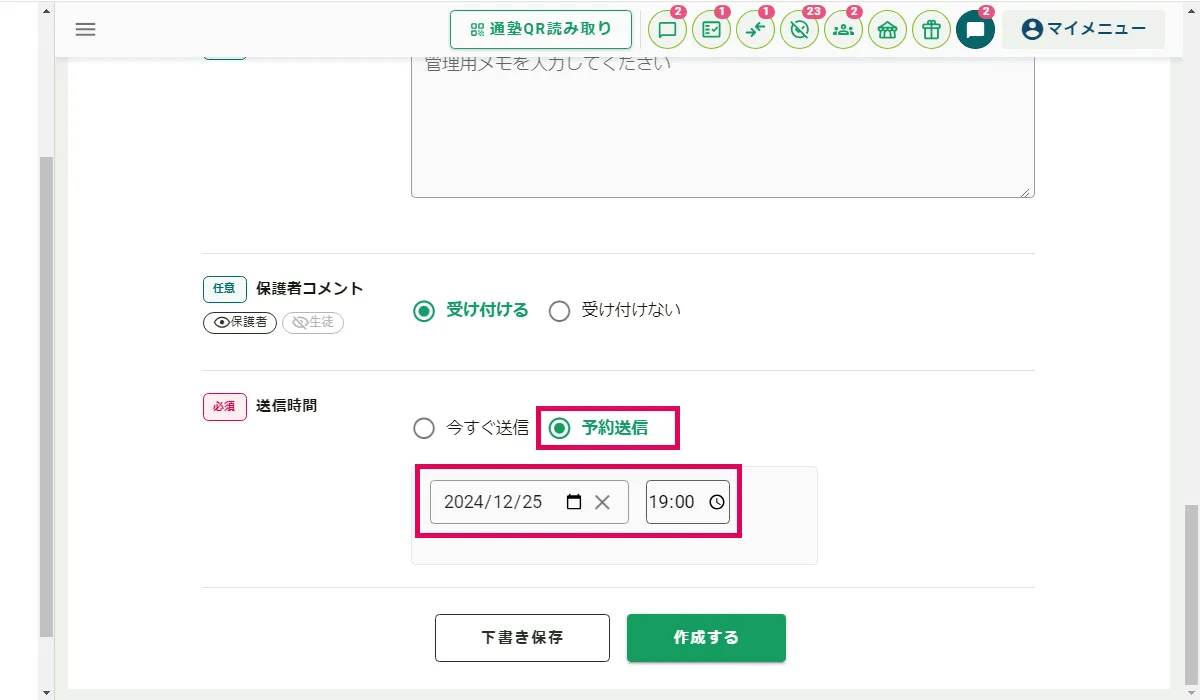Open the calendar picker in date field

(574, 502)
